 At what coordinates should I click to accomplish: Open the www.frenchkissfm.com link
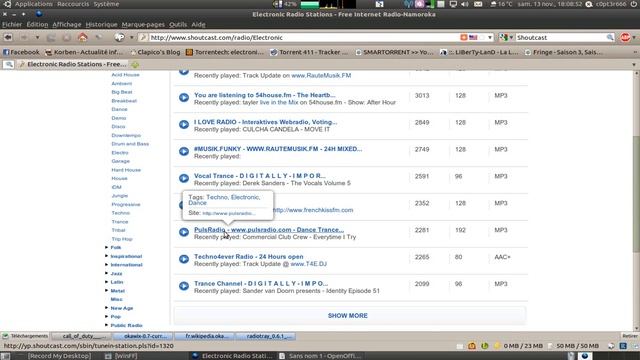313,210
